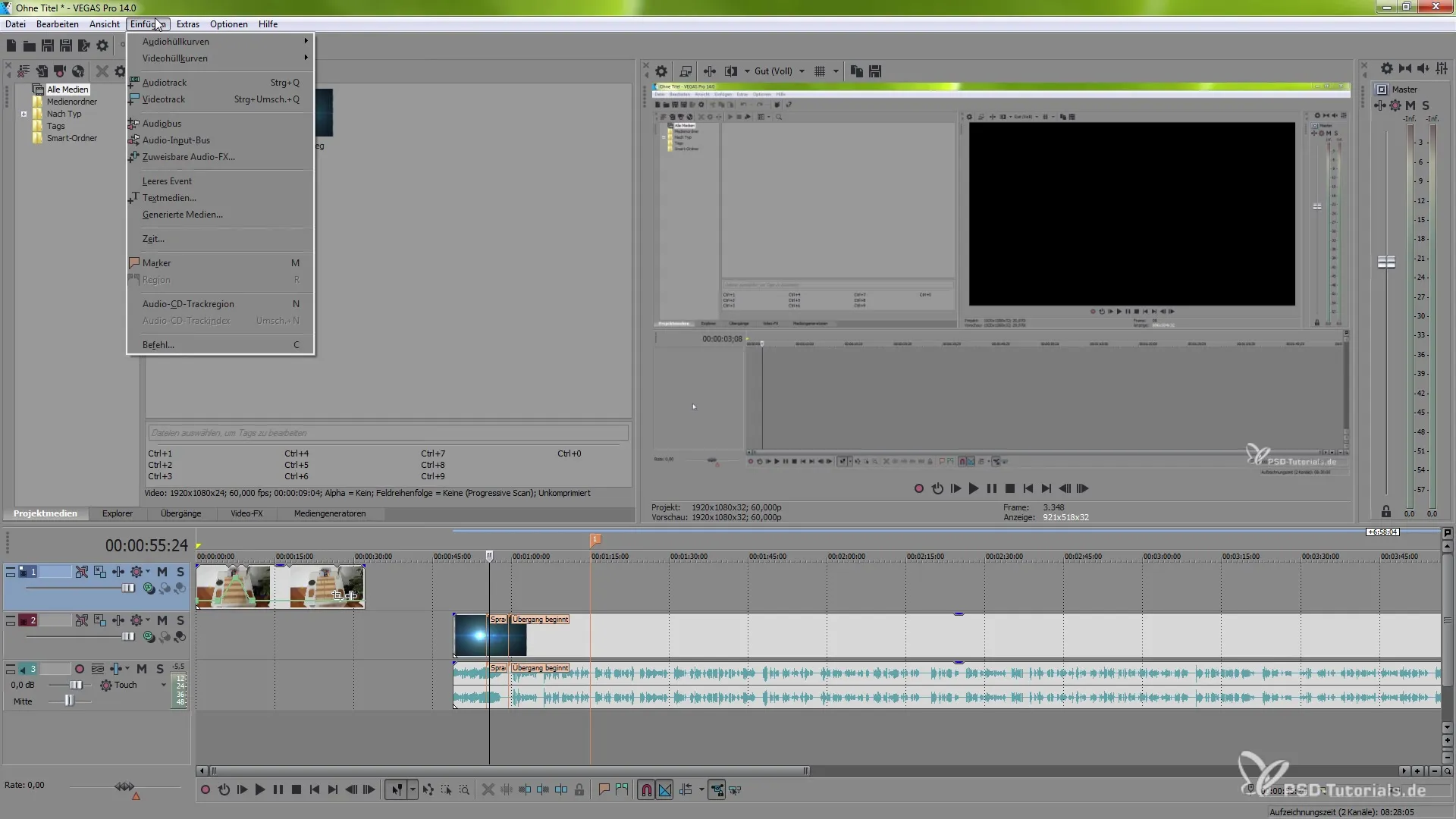Screen dimensions: 1456x819
Task: Open track 3 Touch automation mode dropdown
Action: tap(163, 685)
